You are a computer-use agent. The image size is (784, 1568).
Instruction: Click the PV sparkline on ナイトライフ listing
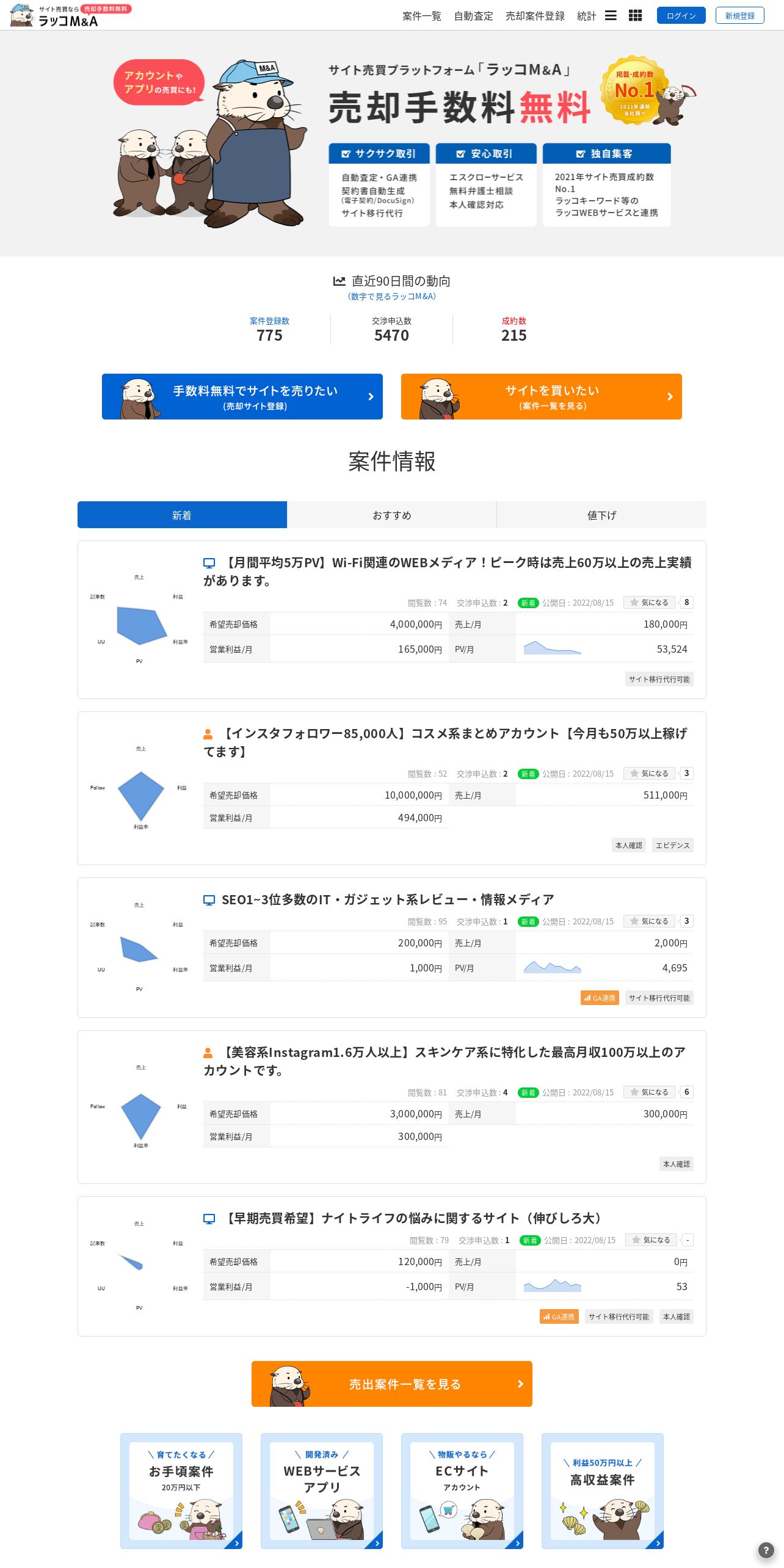click(553, 1286)
